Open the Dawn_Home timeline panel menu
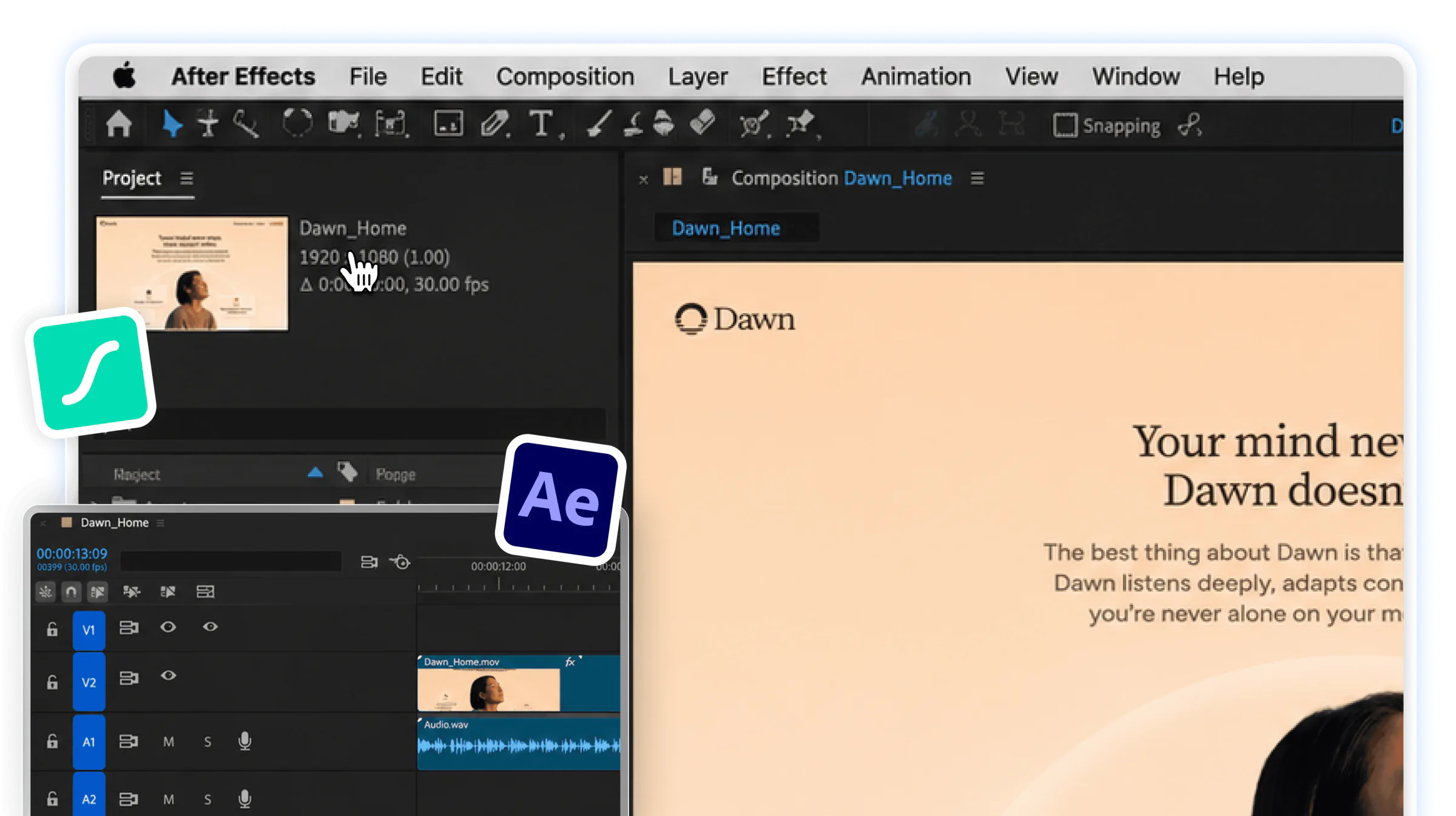This screenshot has width=1456, height=816. point(160,523)
